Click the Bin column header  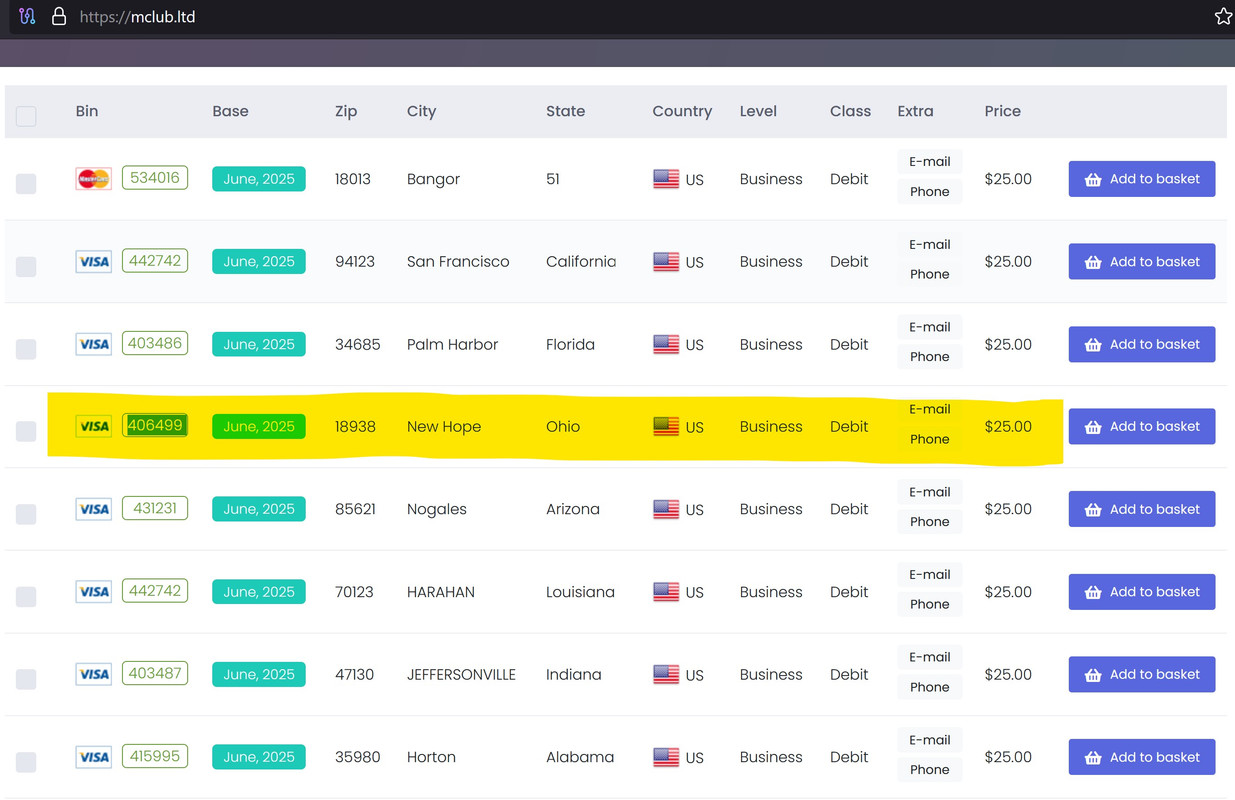click(x=87, y=111)
